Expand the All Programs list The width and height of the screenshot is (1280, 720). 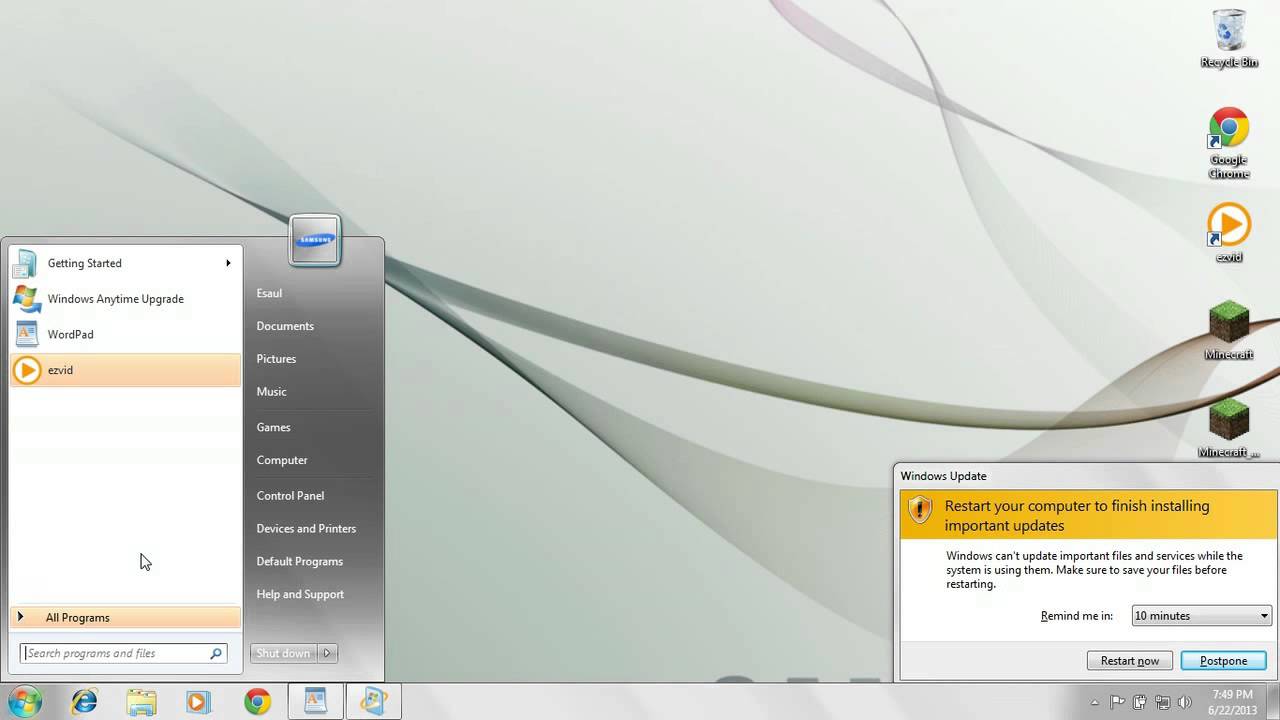click(125, 617)
